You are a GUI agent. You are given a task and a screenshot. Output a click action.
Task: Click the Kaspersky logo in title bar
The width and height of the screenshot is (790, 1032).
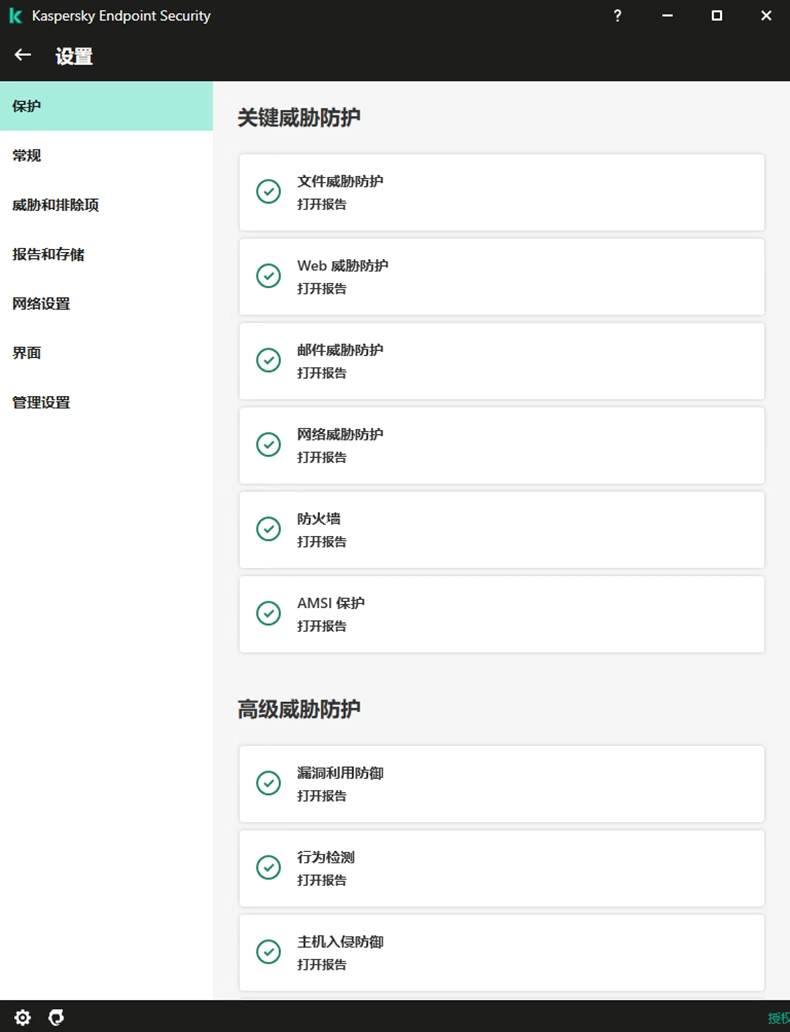[x=16, y=16]
